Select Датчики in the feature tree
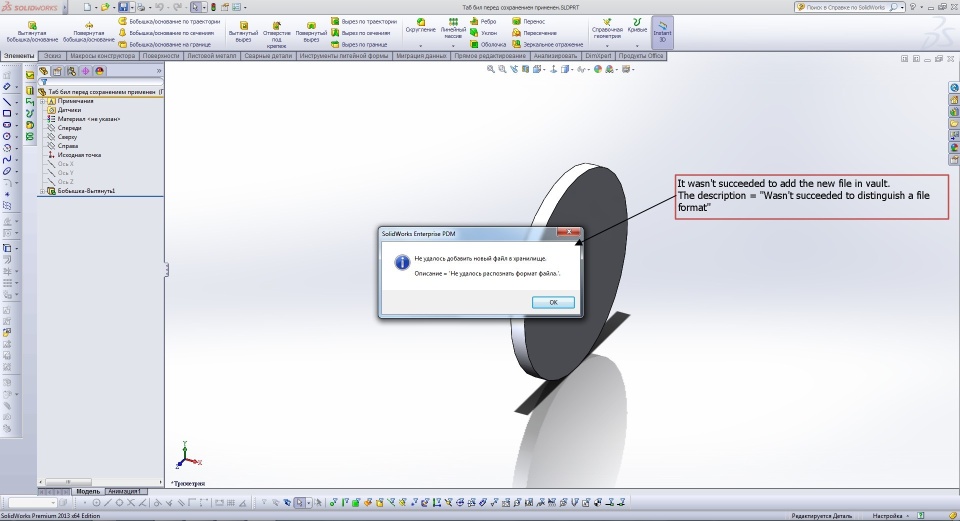The height and width of the screenshot is (521, 960). tap(65, 110)
